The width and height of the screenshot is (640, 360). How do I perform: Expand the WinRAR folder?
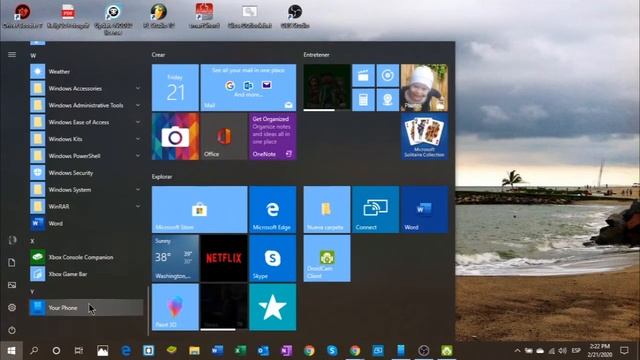pyautogui.click(x=86, y=207)
